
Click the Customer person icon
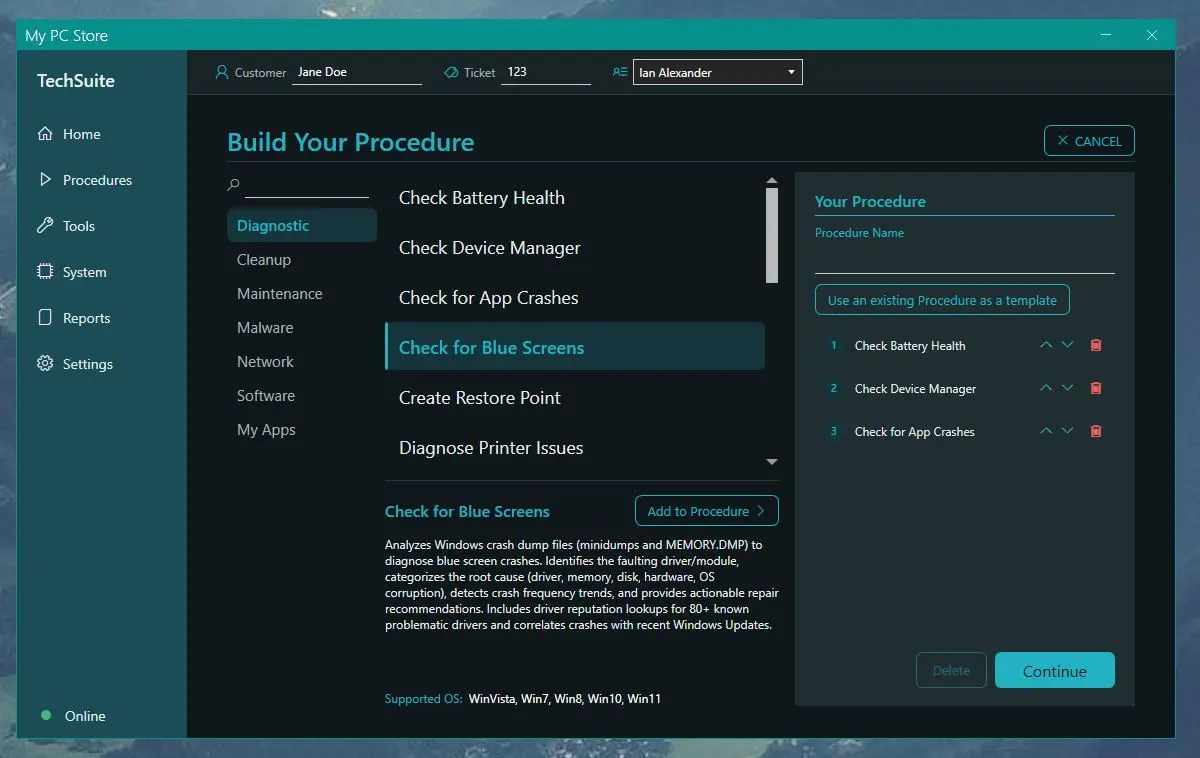(x=222, y=72)
